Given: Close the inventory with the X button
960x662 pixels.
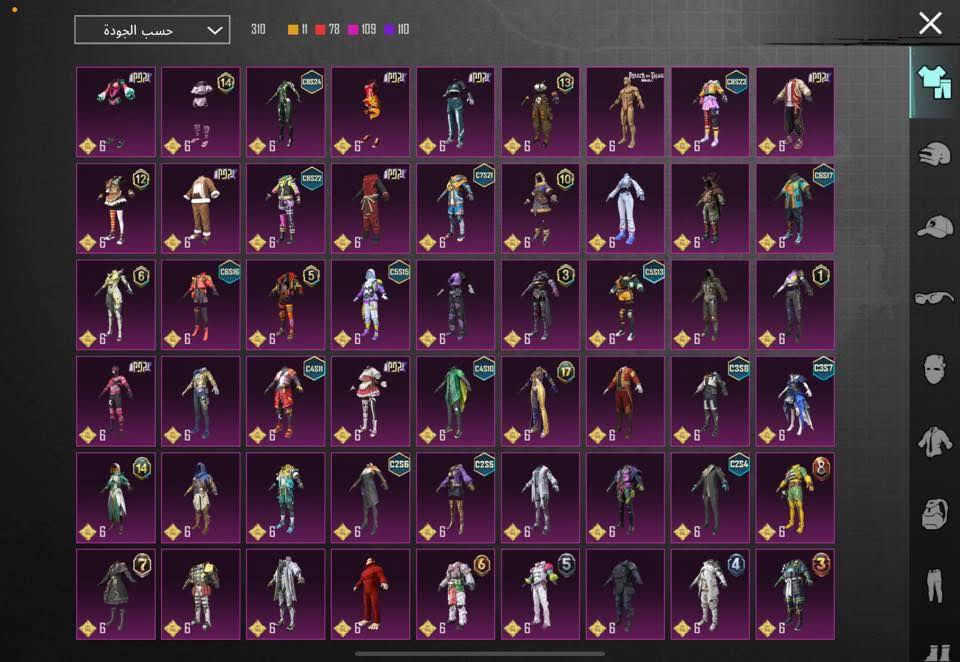Looking at the screenshot, I should coord(930,24).
